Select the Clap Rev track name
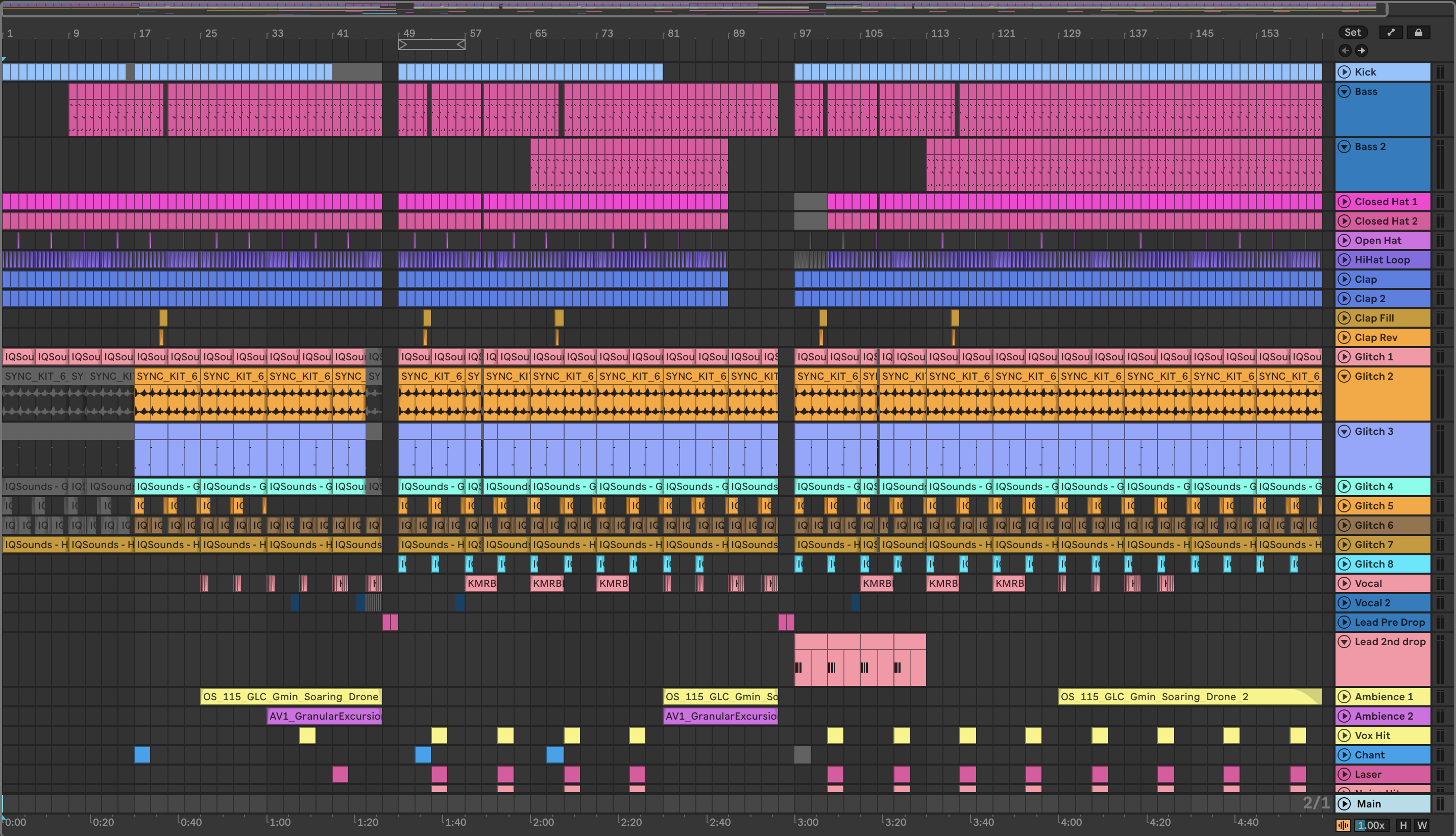The width and height of the screenshot is (1456, 836). point(1375,338)
